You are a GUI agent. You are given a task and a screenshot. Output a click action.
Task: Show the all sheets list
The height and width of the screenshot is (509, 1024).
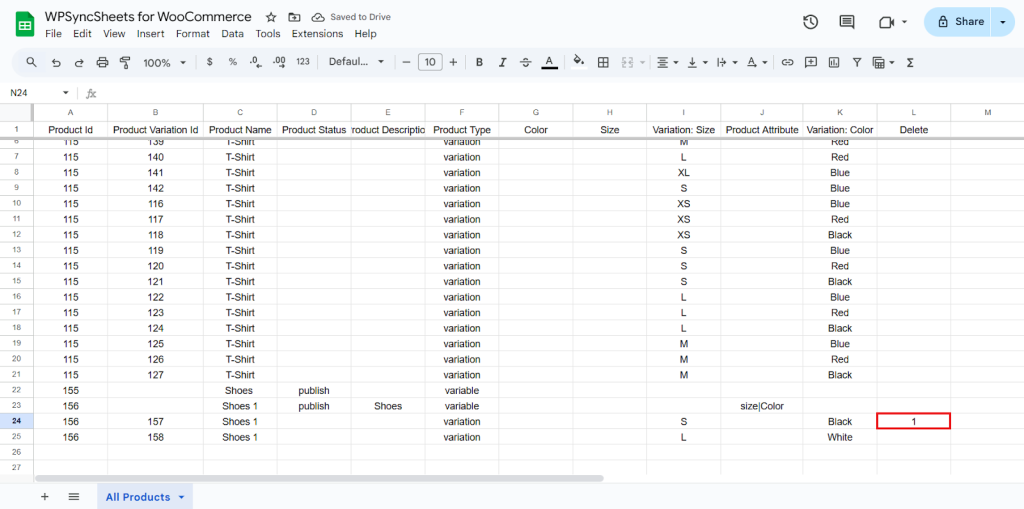click(x=74, y=497)
